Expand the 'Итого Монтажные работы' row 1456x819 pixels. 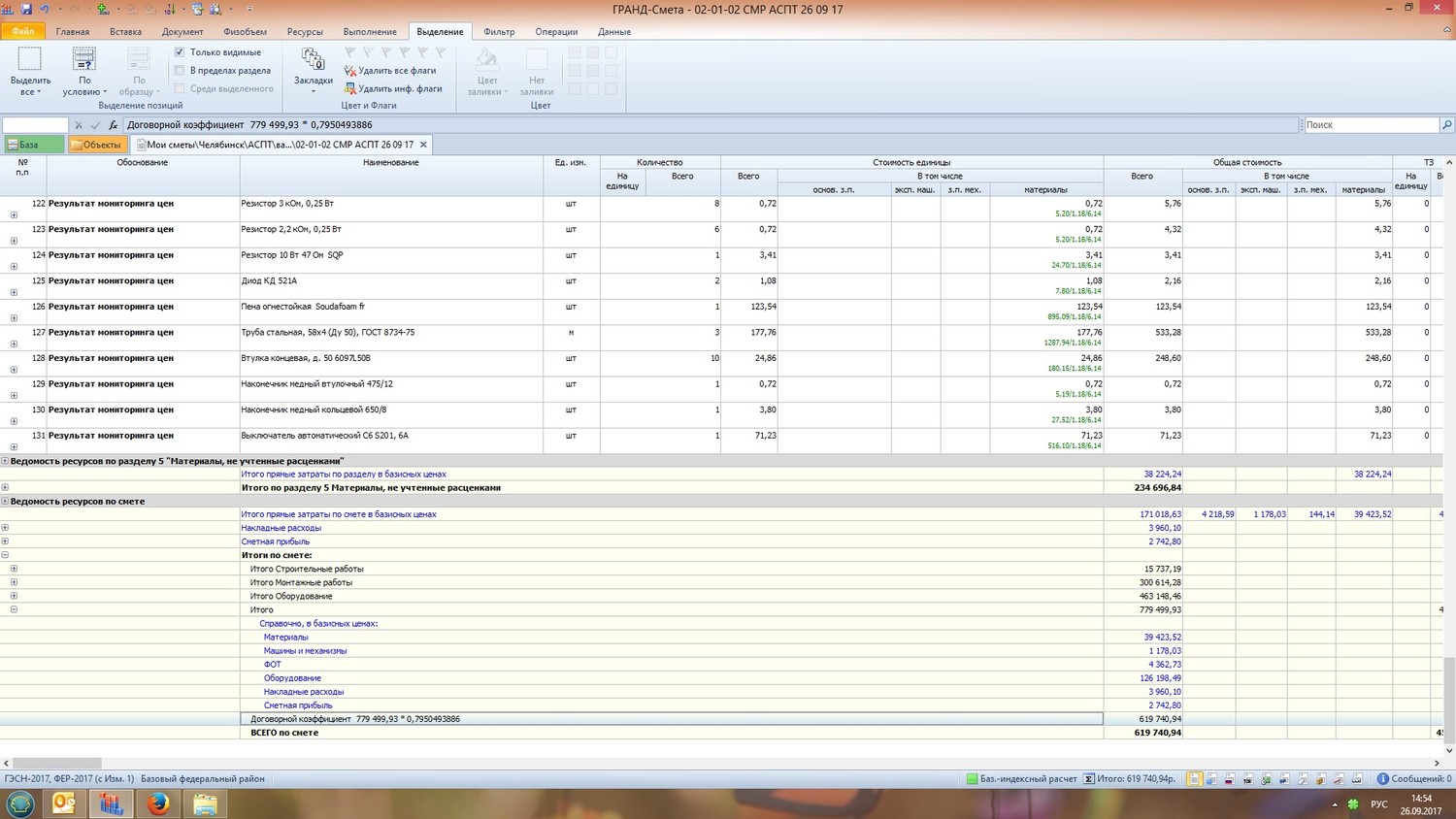pyautogui.click(x=14, y=582)
